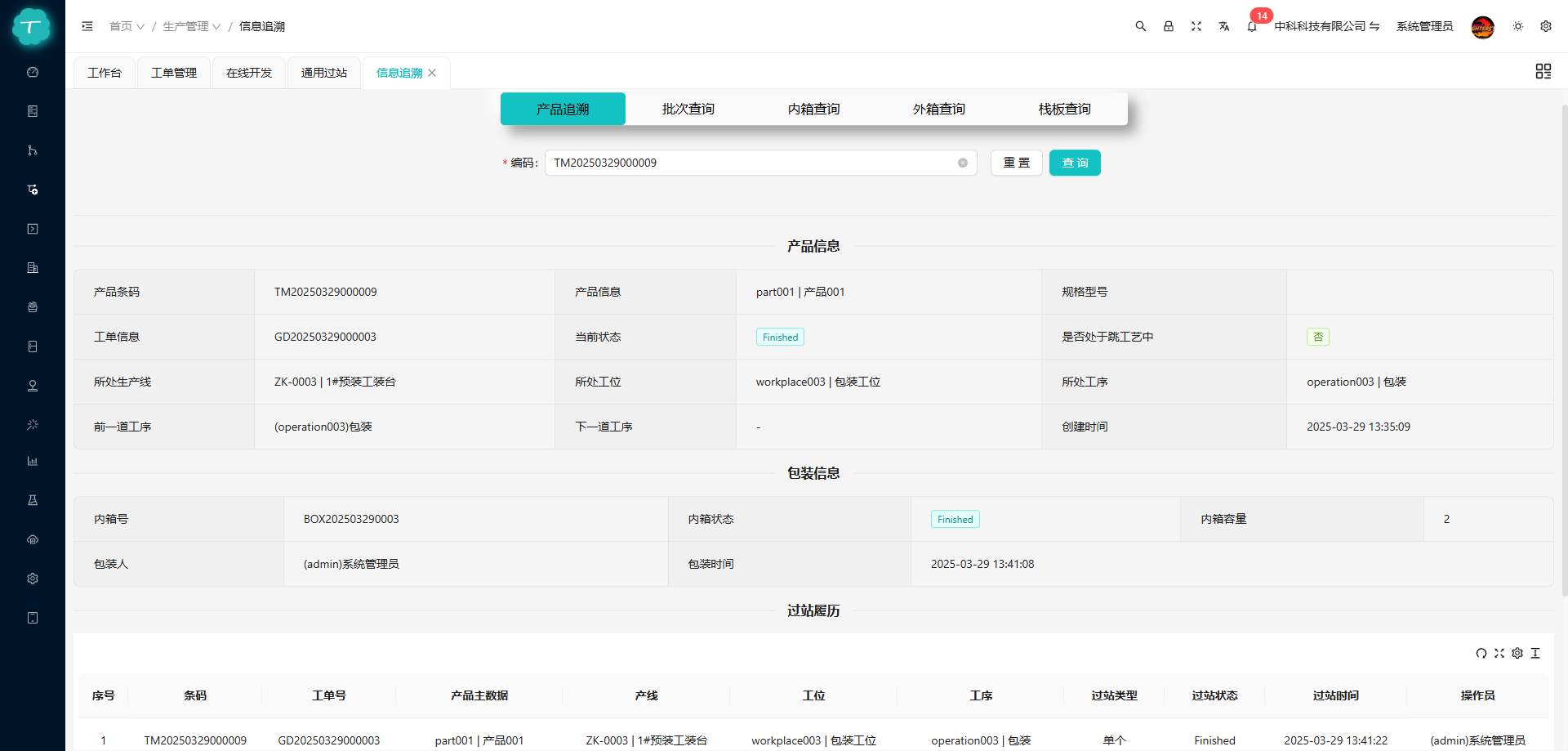
Task: Toggle dark mode with the sun icon
Action: tap(1518, 26)
